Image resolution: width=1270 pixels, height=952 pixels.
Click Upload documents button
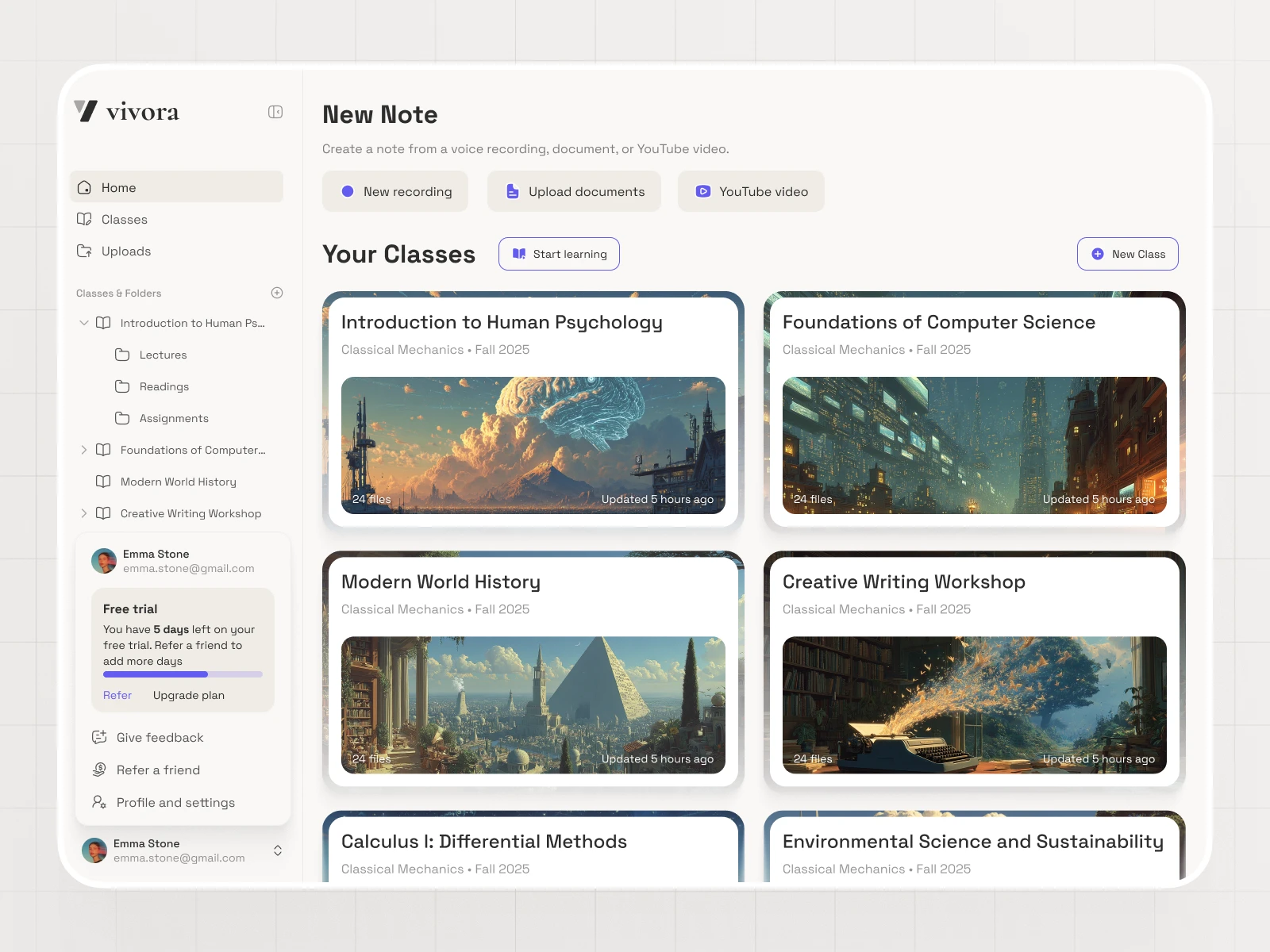(x=574, y=191)
